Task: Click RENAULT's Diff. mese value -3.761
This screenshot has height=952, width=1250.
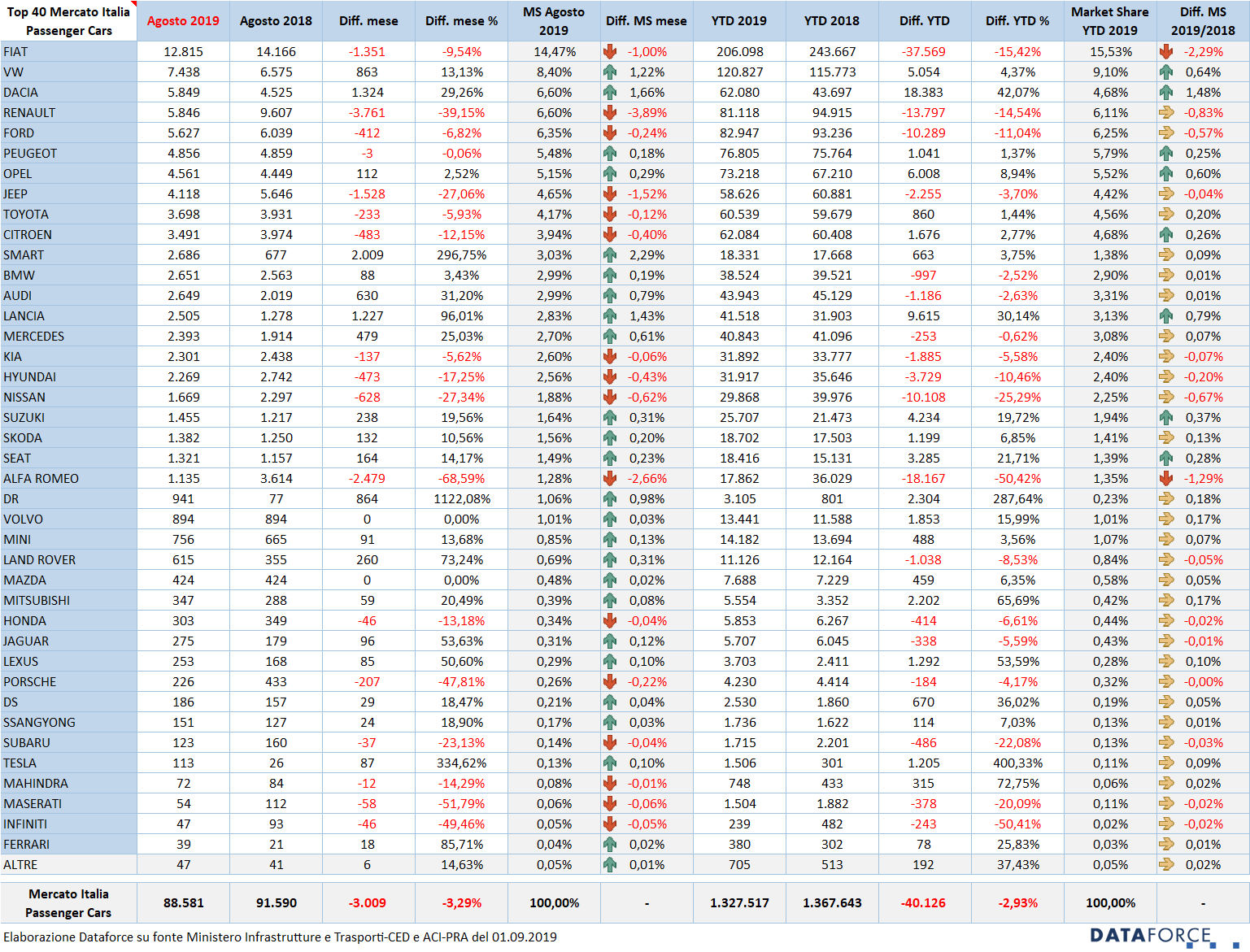Action: (x=367, y=112)
